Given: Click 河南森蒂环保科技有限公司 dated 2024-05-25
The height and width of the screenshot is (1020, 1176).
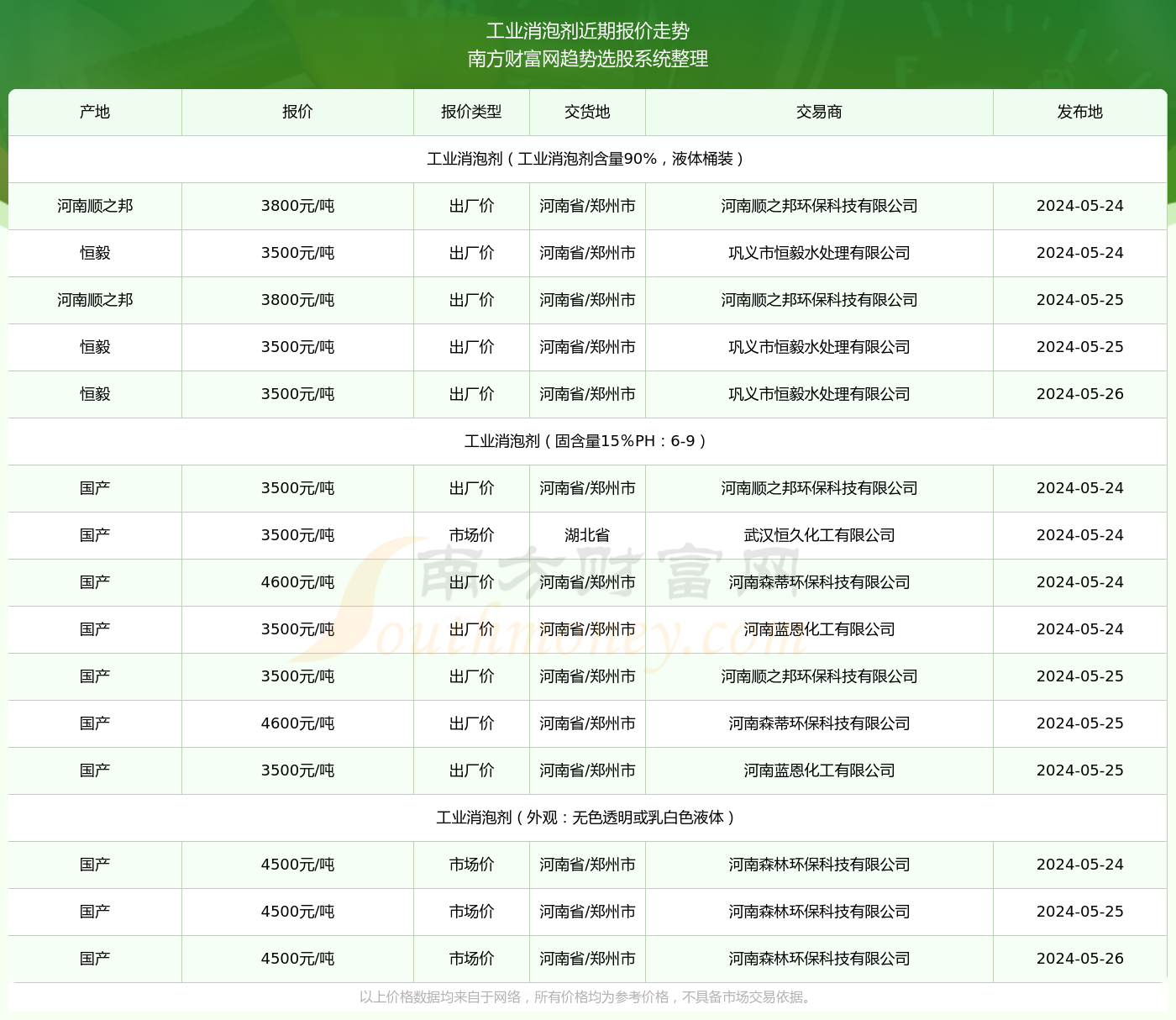Looking at the screenshot, I should pyautogui.click(x=819, y=723).
